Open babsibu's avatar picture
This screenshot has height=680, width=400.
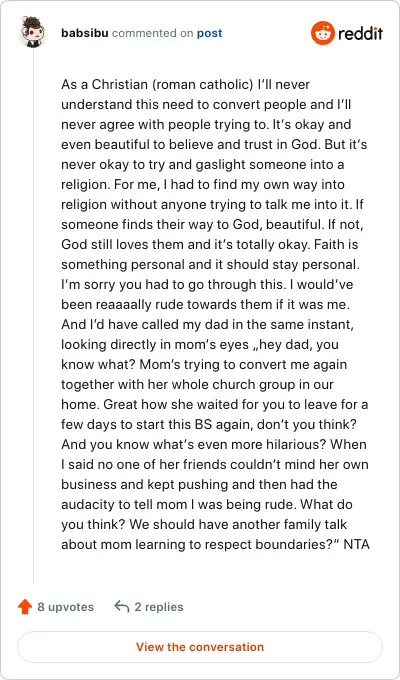[33, 33]
